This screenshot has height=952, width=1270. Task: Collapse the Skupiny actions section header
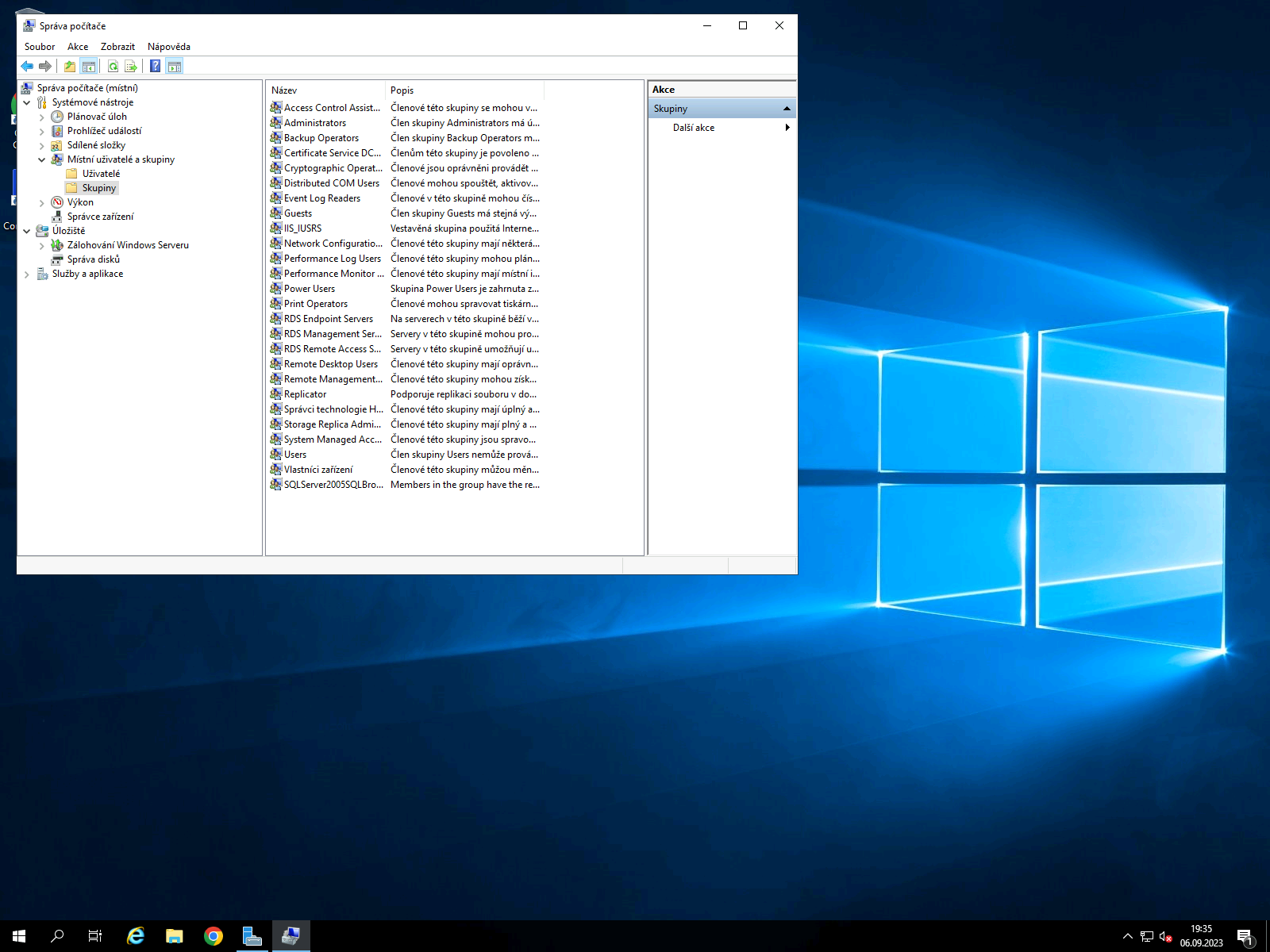pos(787,109)
